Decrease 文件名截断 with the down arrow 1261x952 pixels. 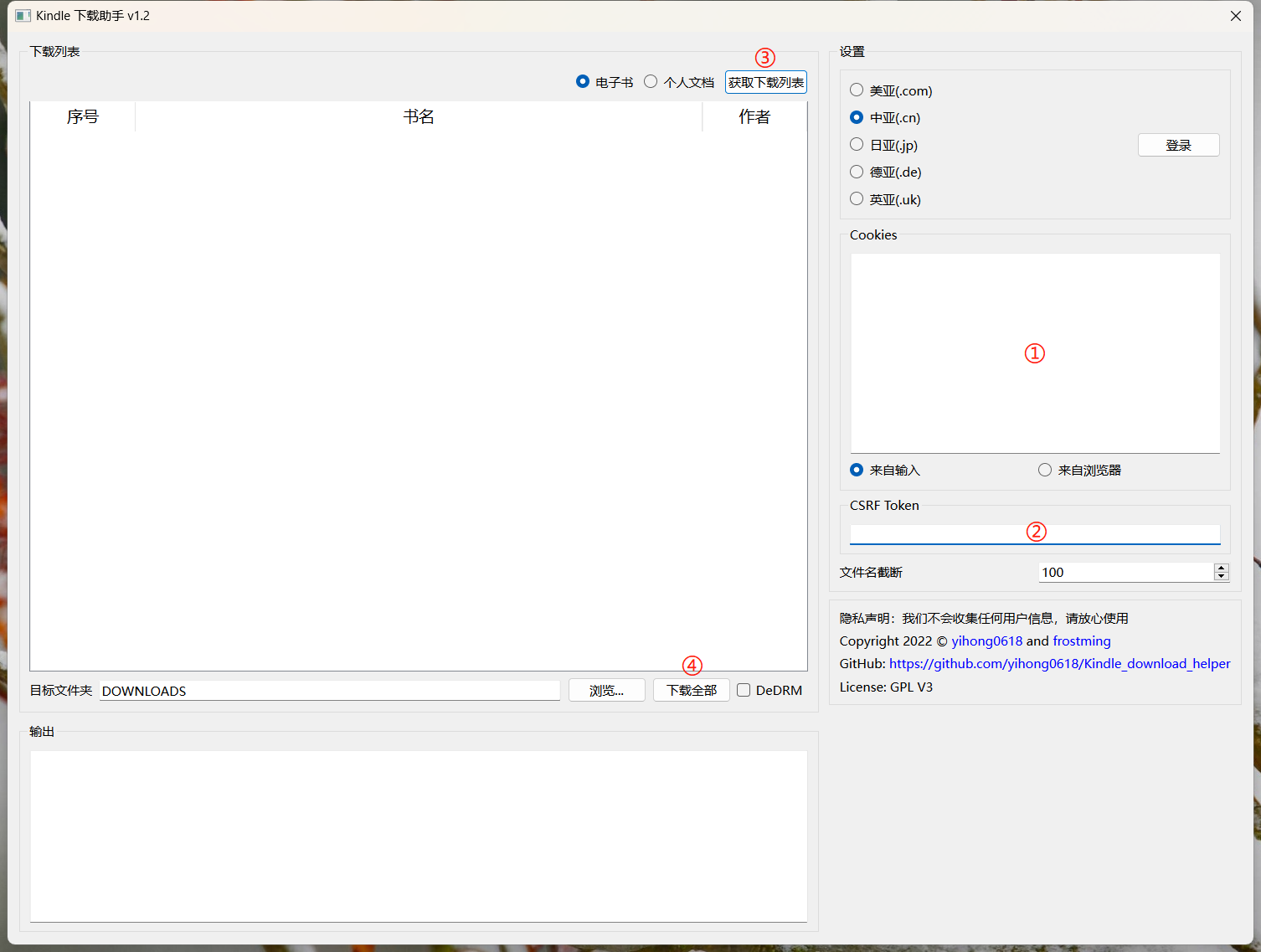pos(1222,577)
